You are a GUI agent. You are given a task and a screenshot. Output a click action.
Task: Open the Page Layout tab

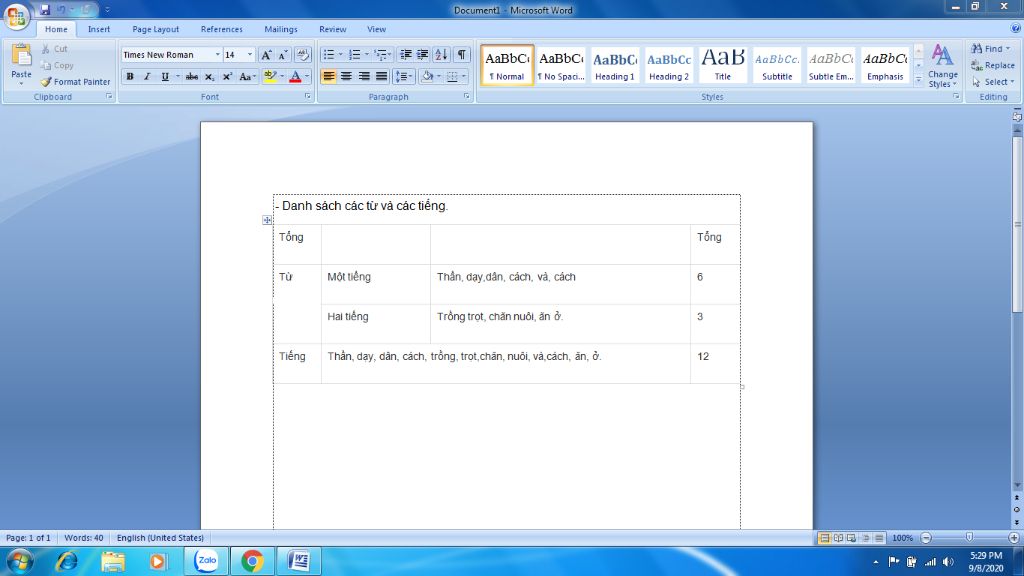156,30
